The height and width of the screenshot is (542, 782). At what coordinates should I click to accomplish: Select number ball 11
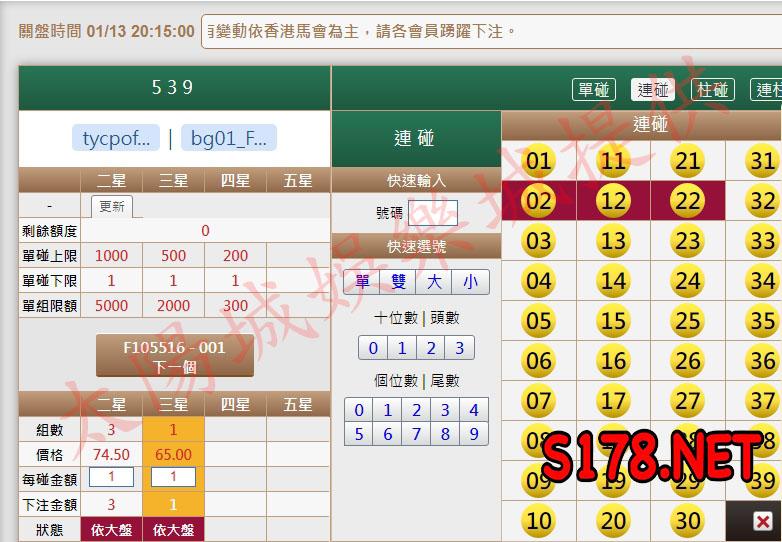point(613,161)
